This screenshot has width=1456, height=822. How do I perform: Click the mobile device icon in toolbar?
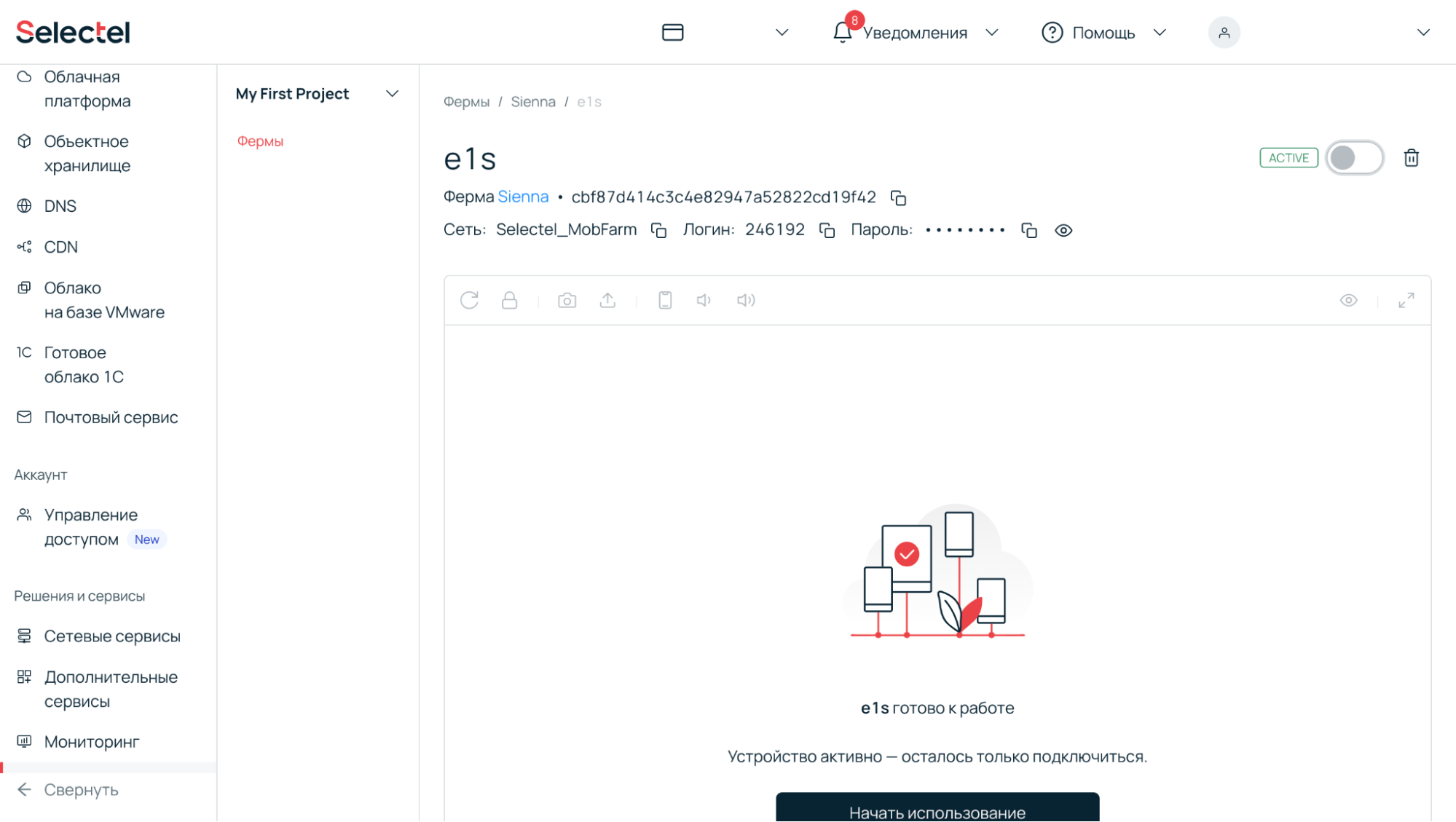click(664, 299)
